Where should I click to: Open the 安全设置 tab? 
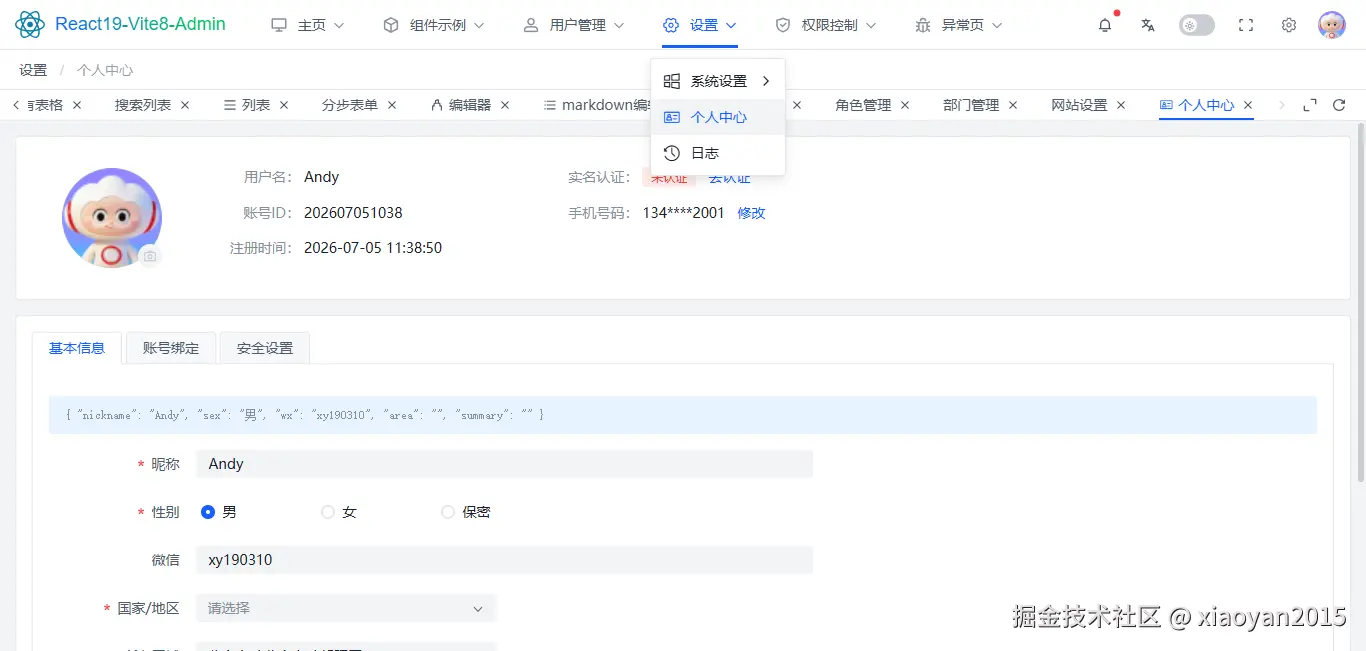tap(265, 348)
